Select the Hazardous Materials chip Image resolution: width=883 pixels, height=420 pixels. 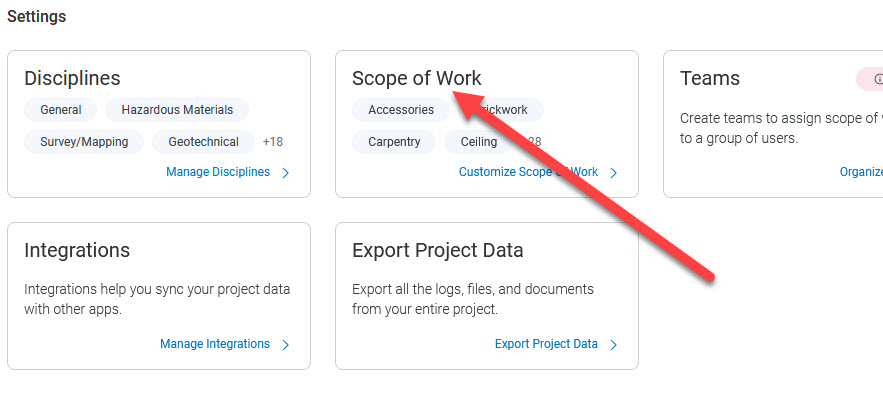pos(177,110)
